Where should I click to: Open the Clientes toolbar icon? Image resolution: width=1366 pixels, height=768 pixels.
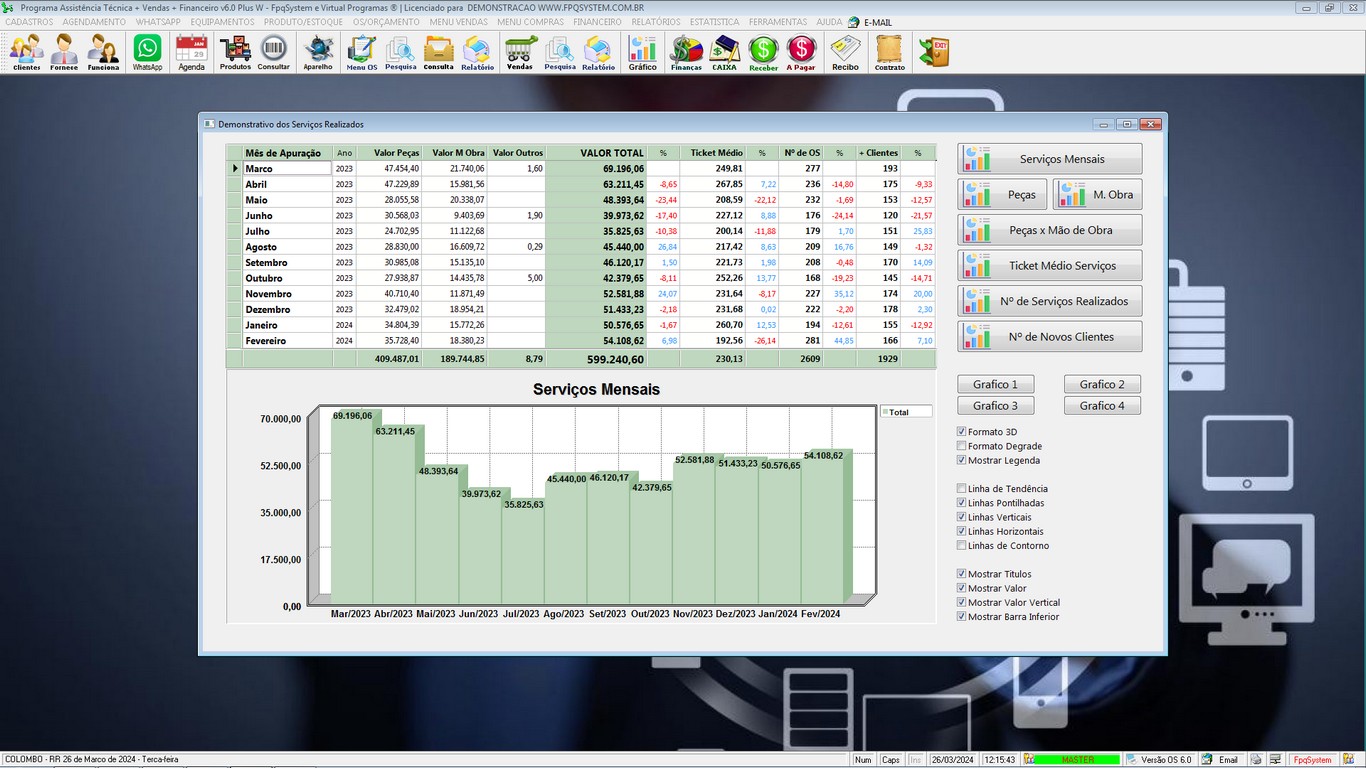26,52
